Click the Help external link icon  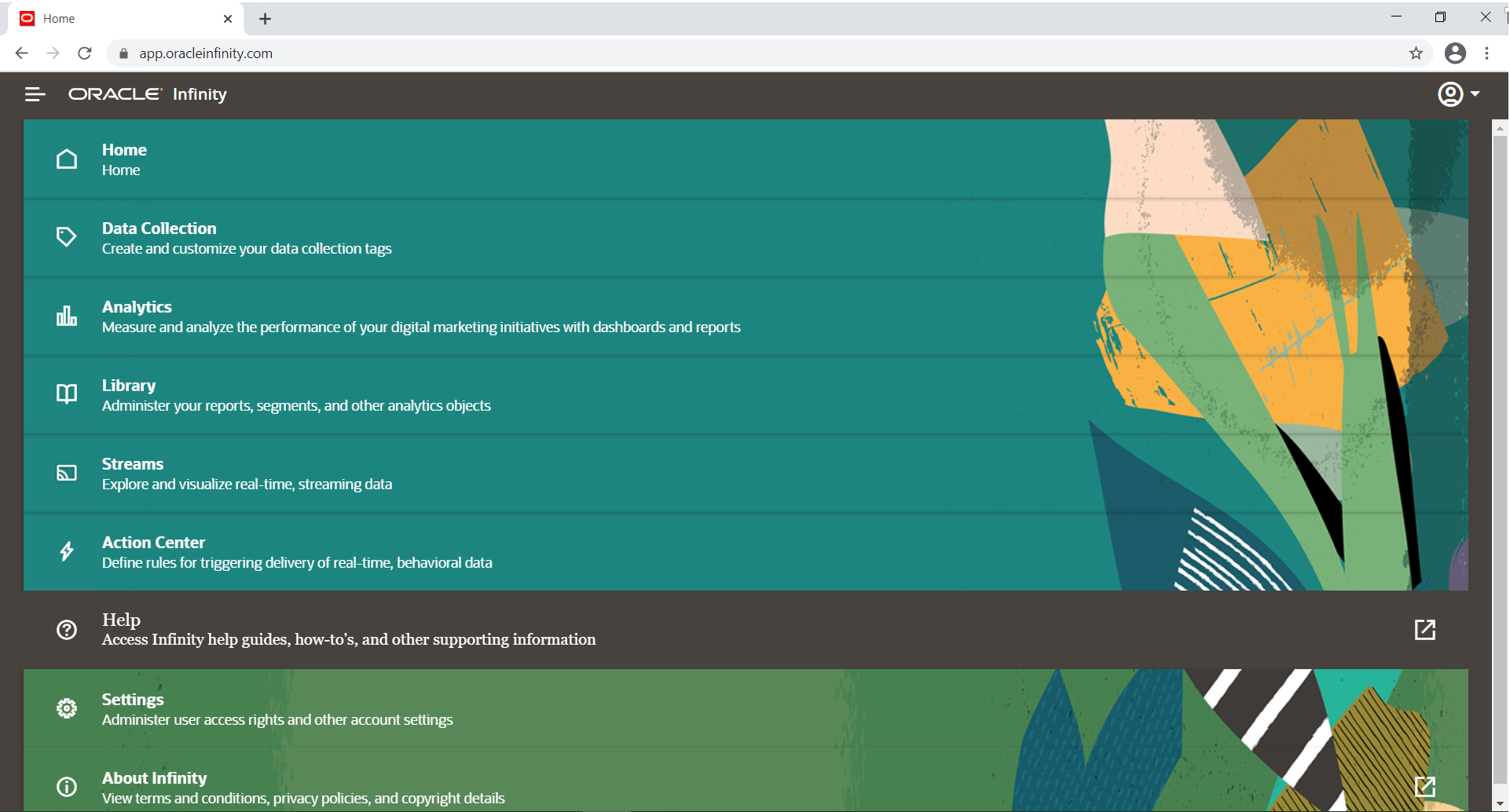(x=1425, y=630)
